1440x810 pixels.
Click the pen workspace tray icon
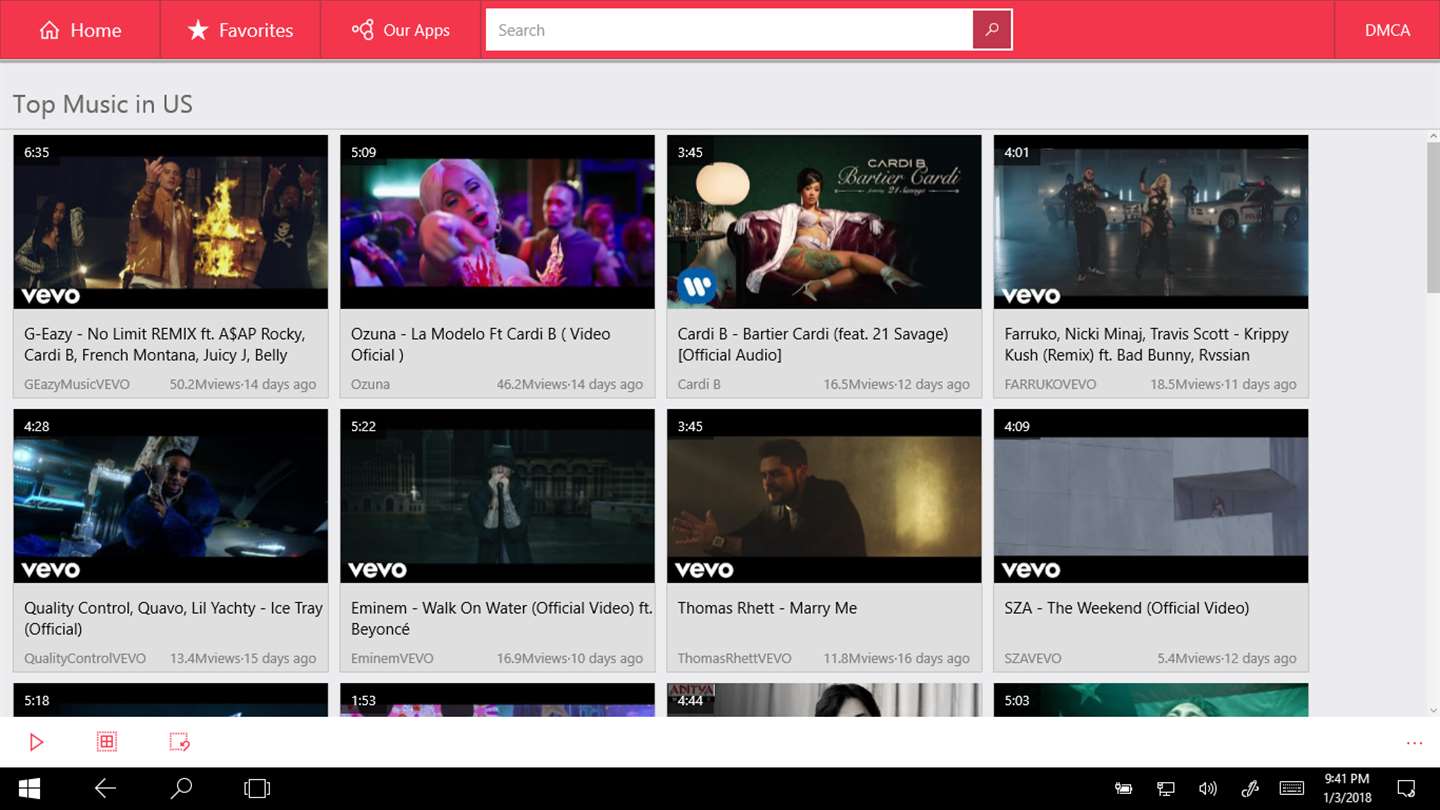tap(1249, 789)
